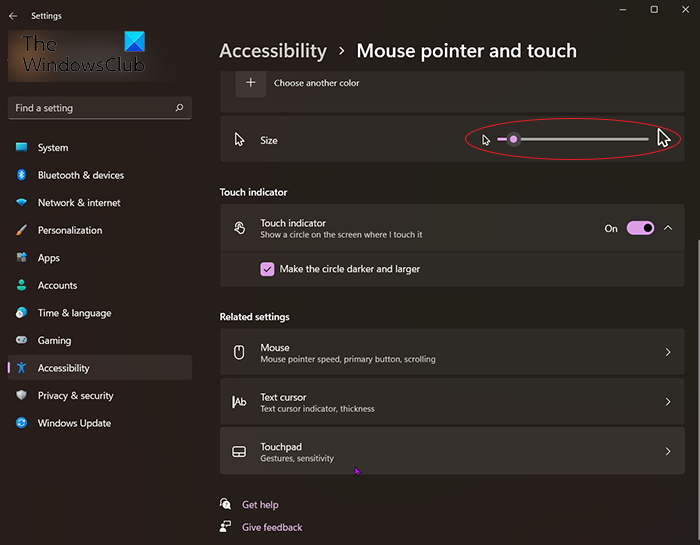The width and height of the screenshot is (700, 545).
Task: Click the mouse pointer Size slider handle
Action: pyautogui.click(x=513, y=140)
